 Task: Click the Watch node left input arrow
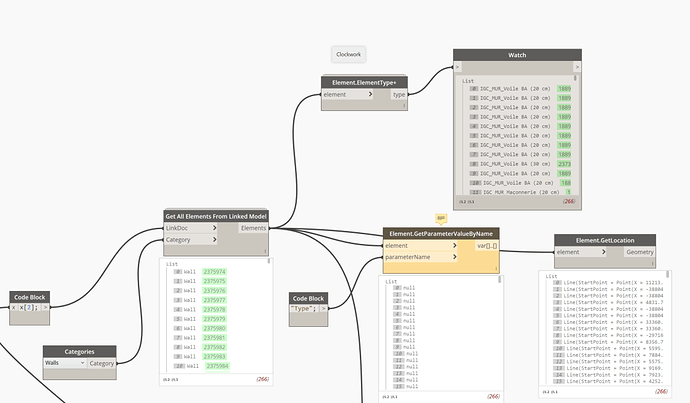457,67
